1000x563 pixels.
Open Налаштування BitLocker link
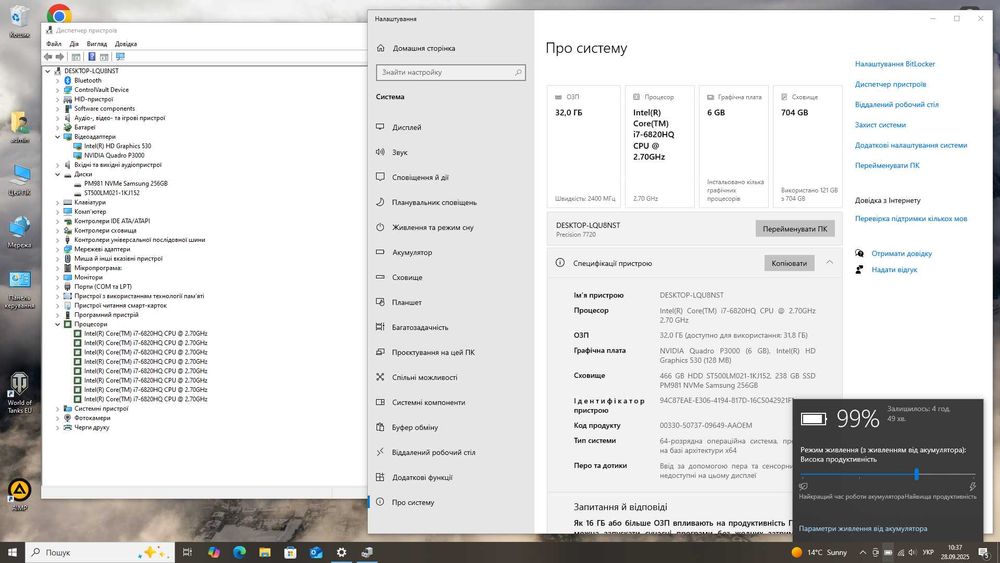pyautogui.click(x=895, y=64)
